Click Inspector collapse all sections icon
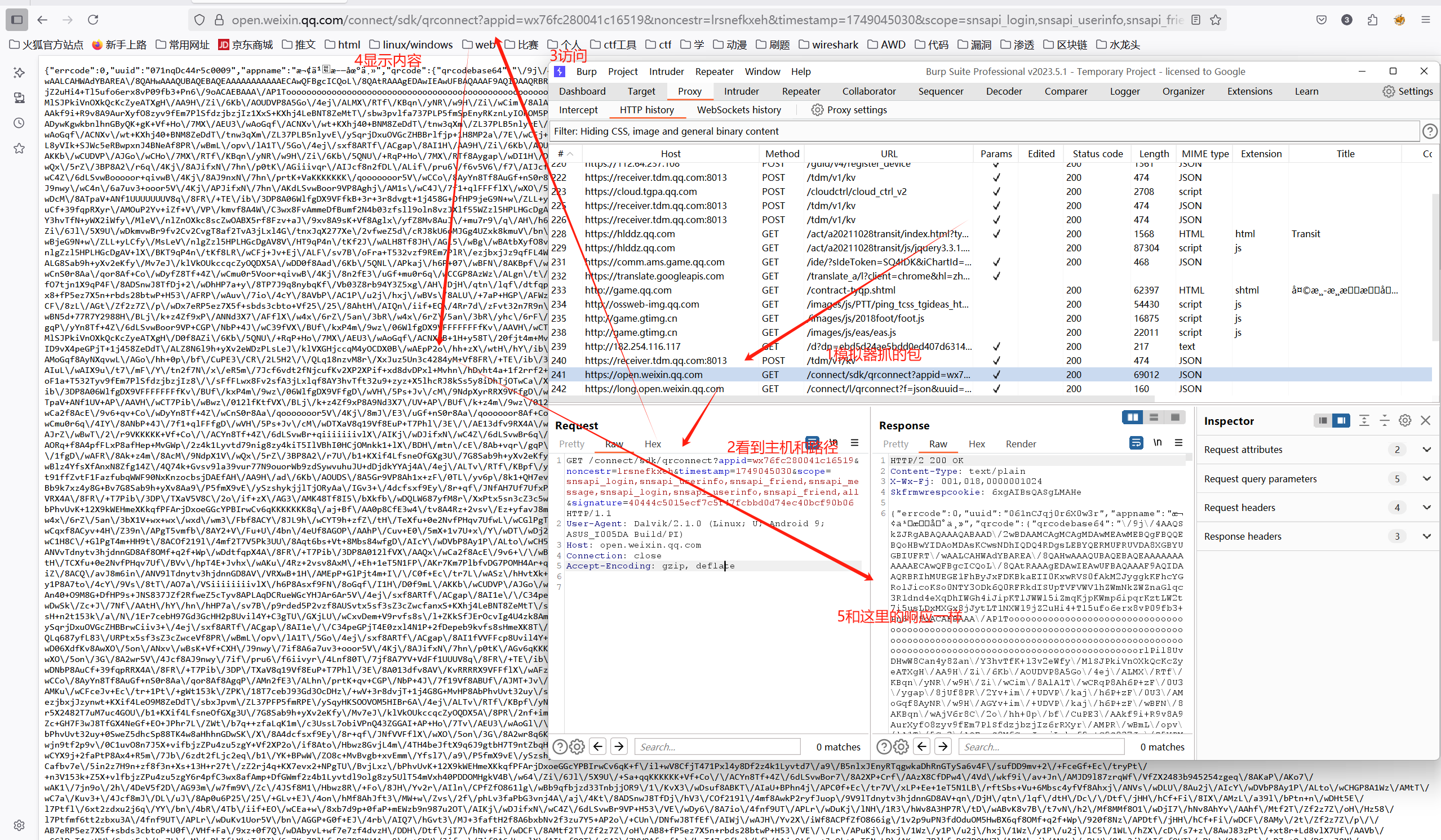This screenshot has height=840, width=1441. 1385,421
